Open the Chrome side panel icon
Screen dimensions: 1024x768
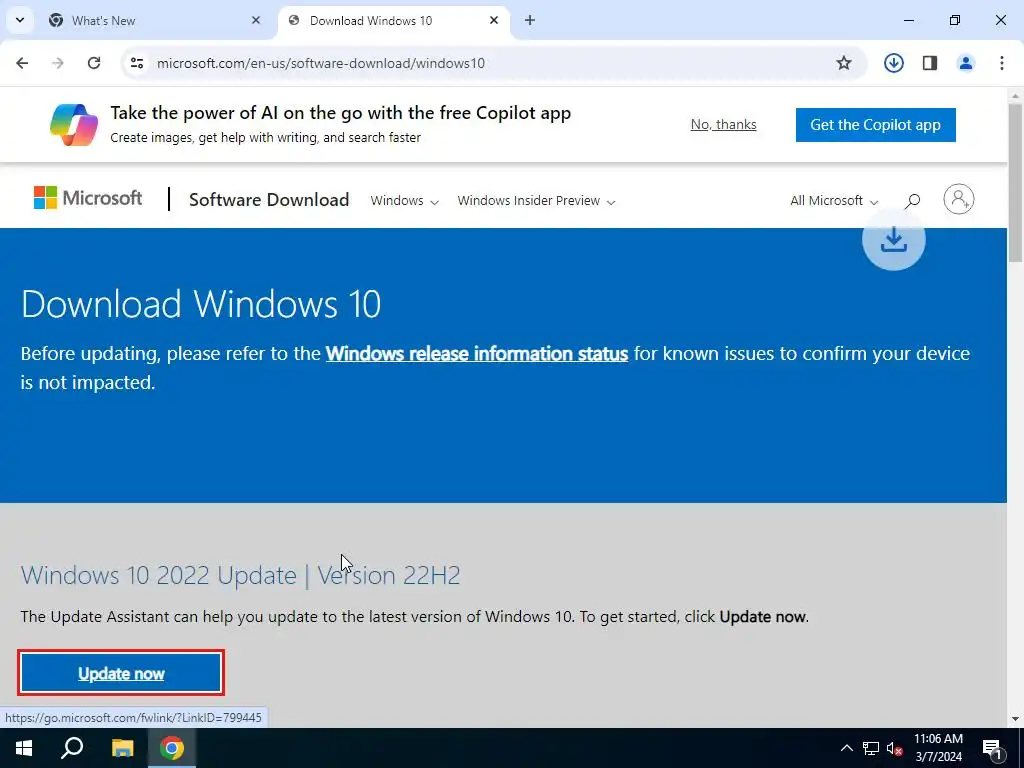click(x=930, y=63)
